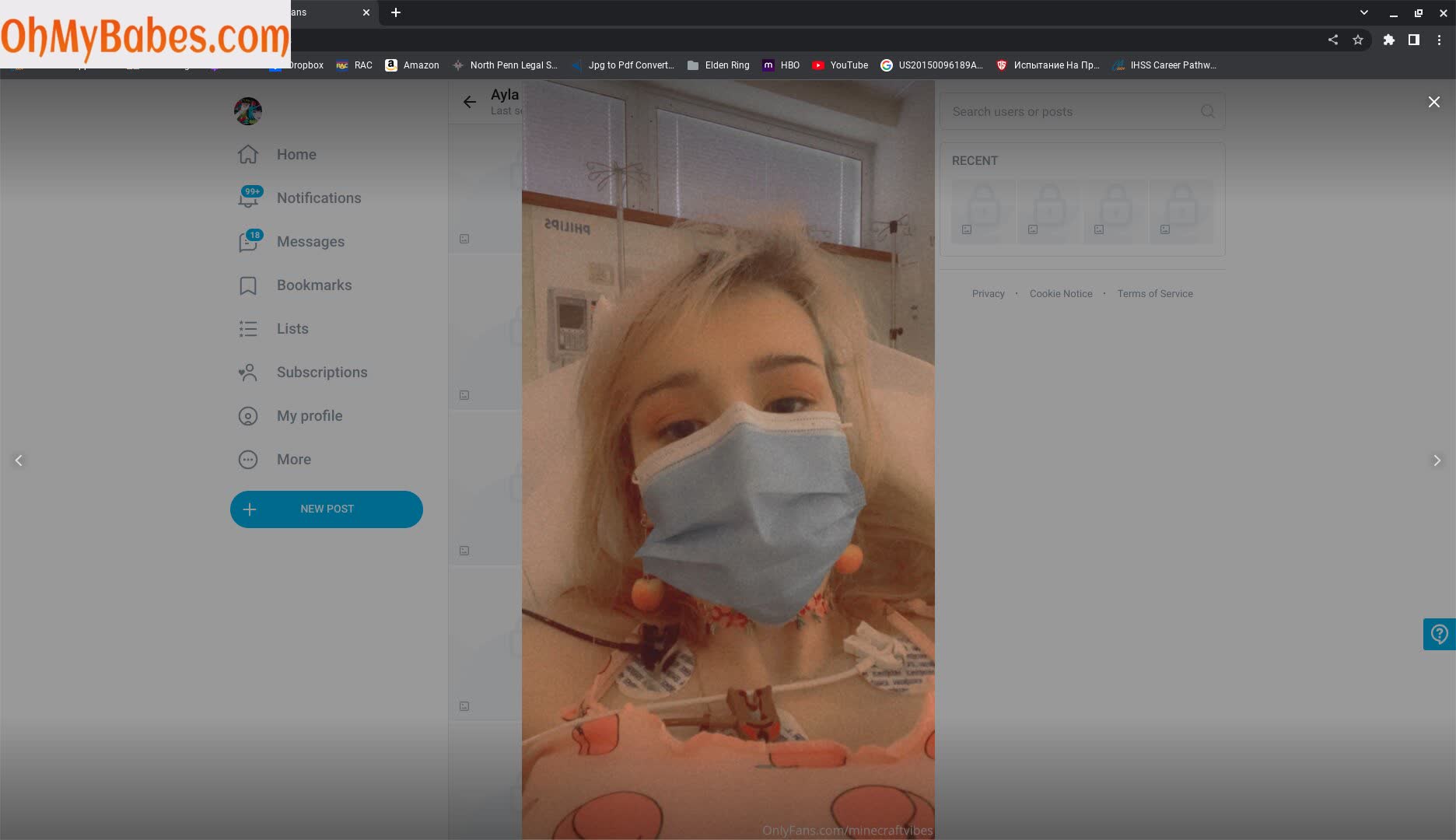Go back with arrow beside Ayla

pyautogui.click(x=469, y=102)
